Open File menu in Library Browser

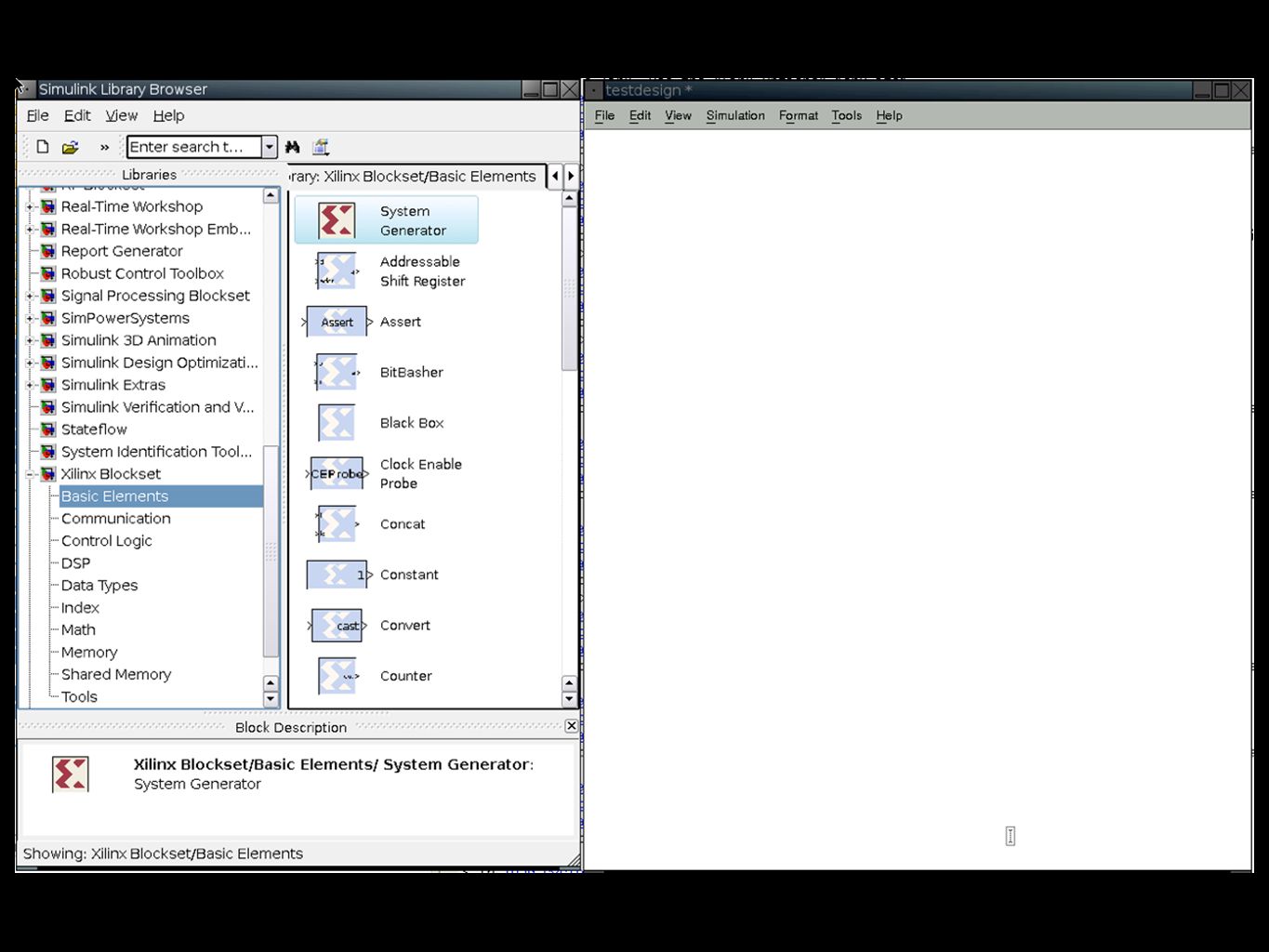(x=38, y=115)
